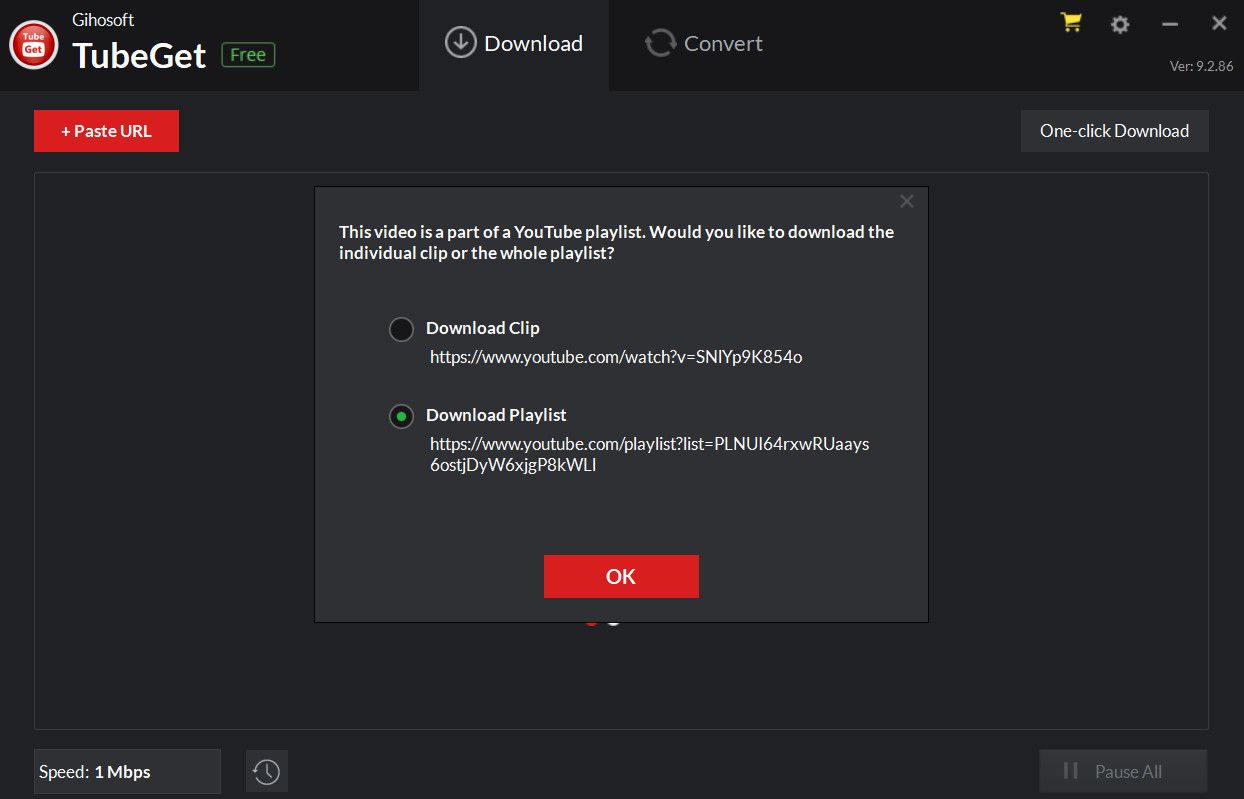Click the Free license badge
The height and width of the screenshot is (799, 1244).
pyautogui.click(x=248, y=55)
